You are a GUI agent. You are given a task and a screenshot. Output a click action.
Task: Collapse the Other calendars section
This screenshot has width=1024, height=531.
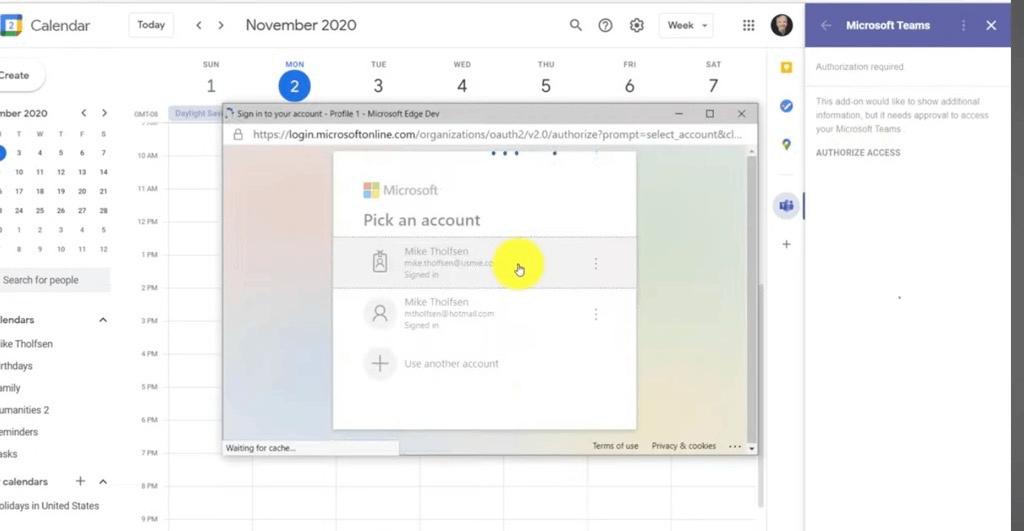103,481
